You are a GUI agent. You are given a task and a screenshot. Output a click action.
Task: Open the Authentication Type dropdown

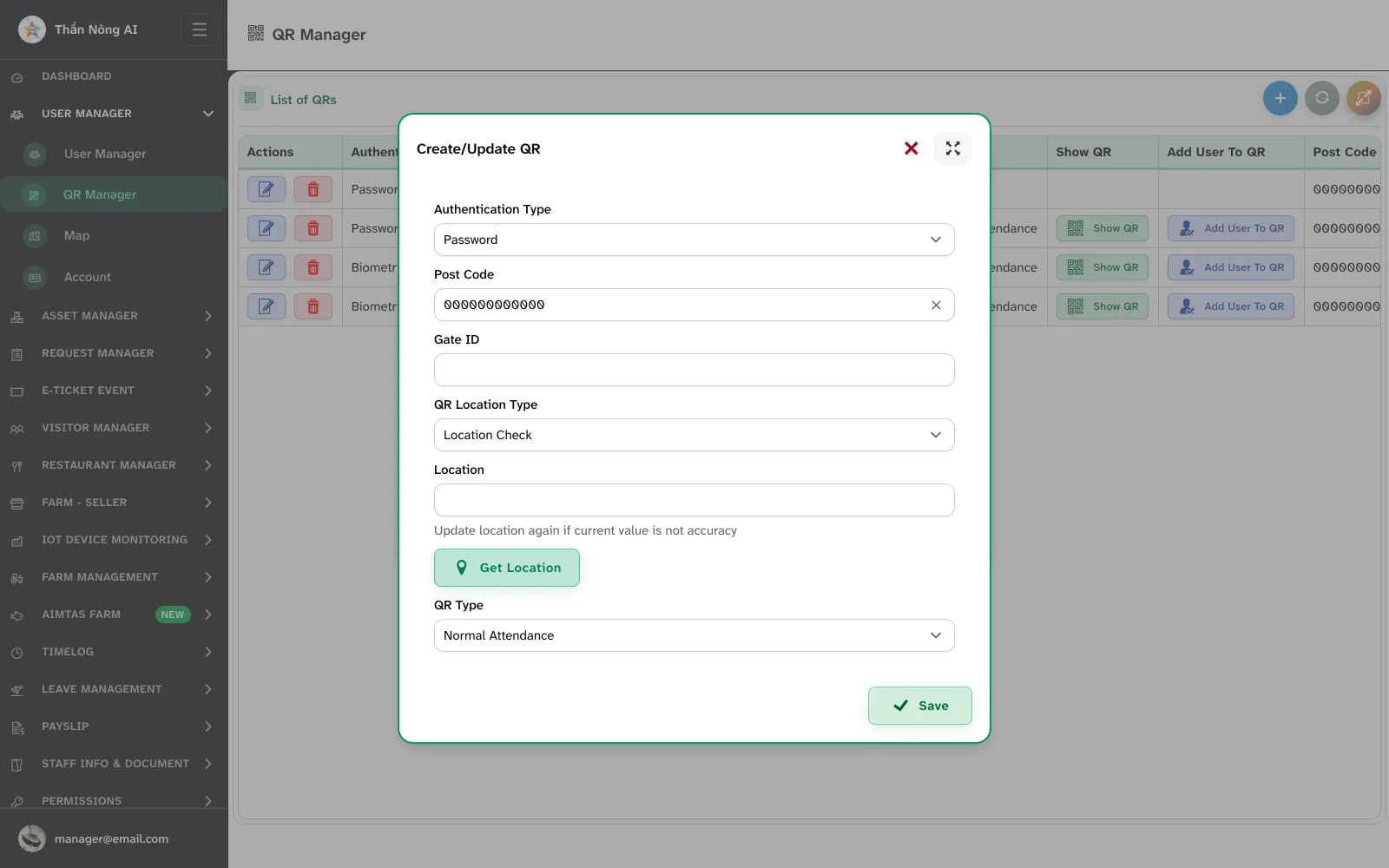coord(694,240)
